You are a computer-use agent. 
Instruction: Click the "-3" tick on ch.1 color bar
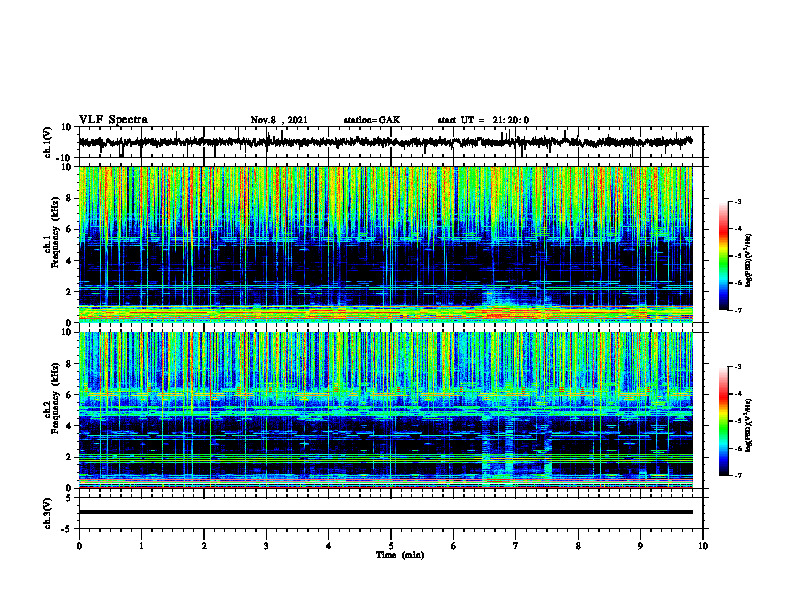(x=737, y=201)
